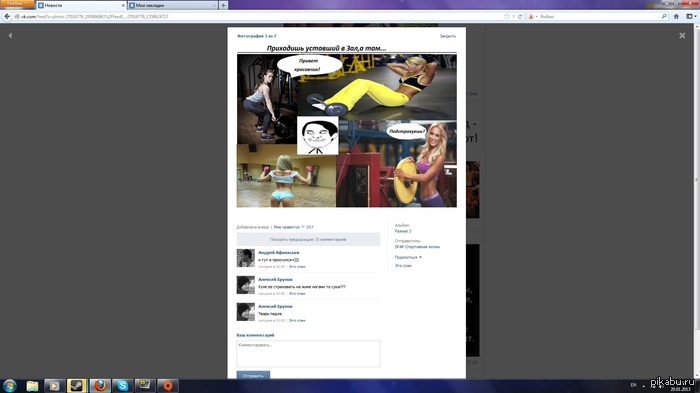
Task: Close photo viewer with the X icon
Action: pyautogui.click(x=682, y=35)
